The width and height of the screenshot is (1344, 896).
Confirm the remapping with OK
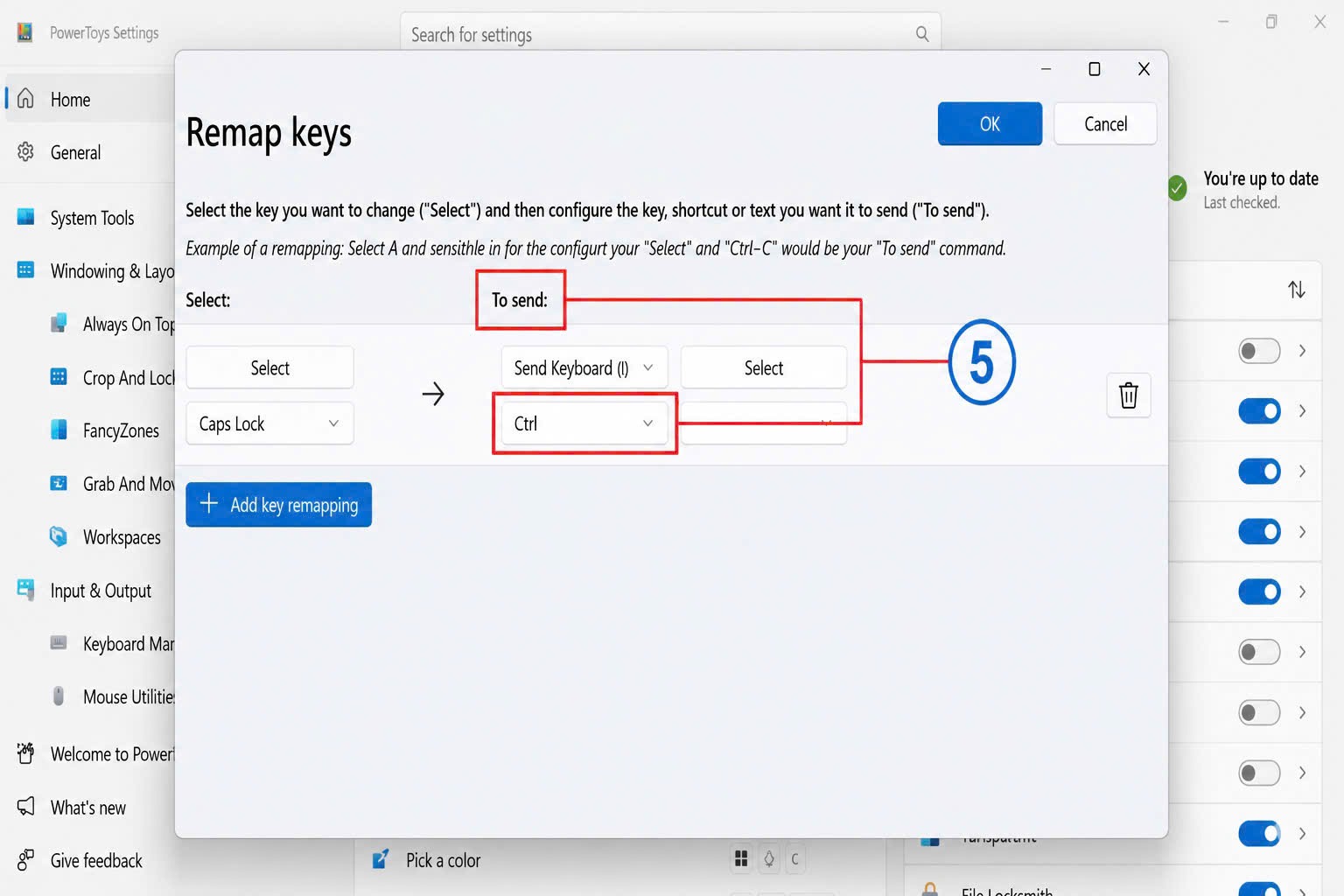[990, 124]
